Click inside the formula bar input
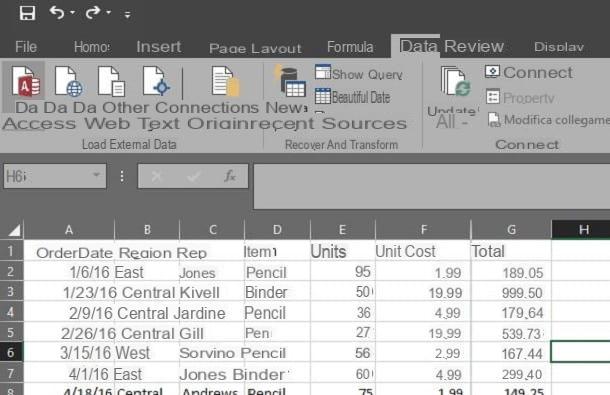Screen dimensions: 610x395 [432, 186]
